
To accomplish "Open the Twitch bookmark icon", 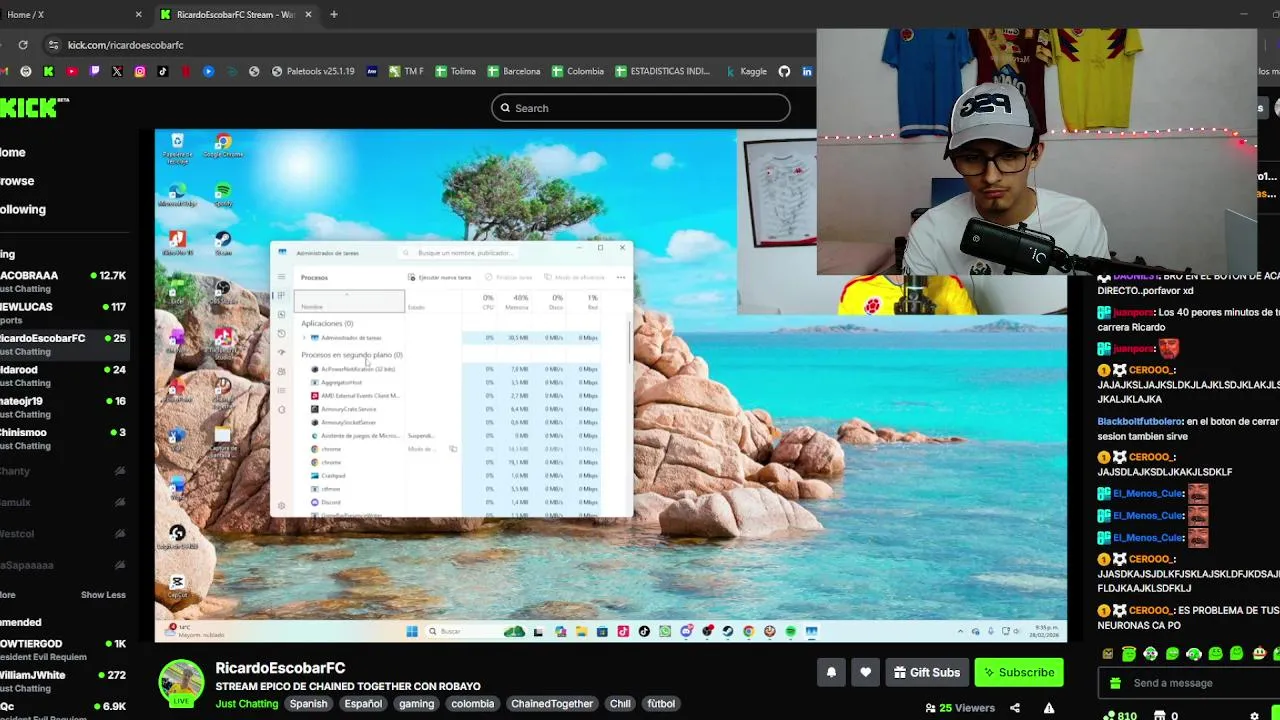I will coord(94,72).
